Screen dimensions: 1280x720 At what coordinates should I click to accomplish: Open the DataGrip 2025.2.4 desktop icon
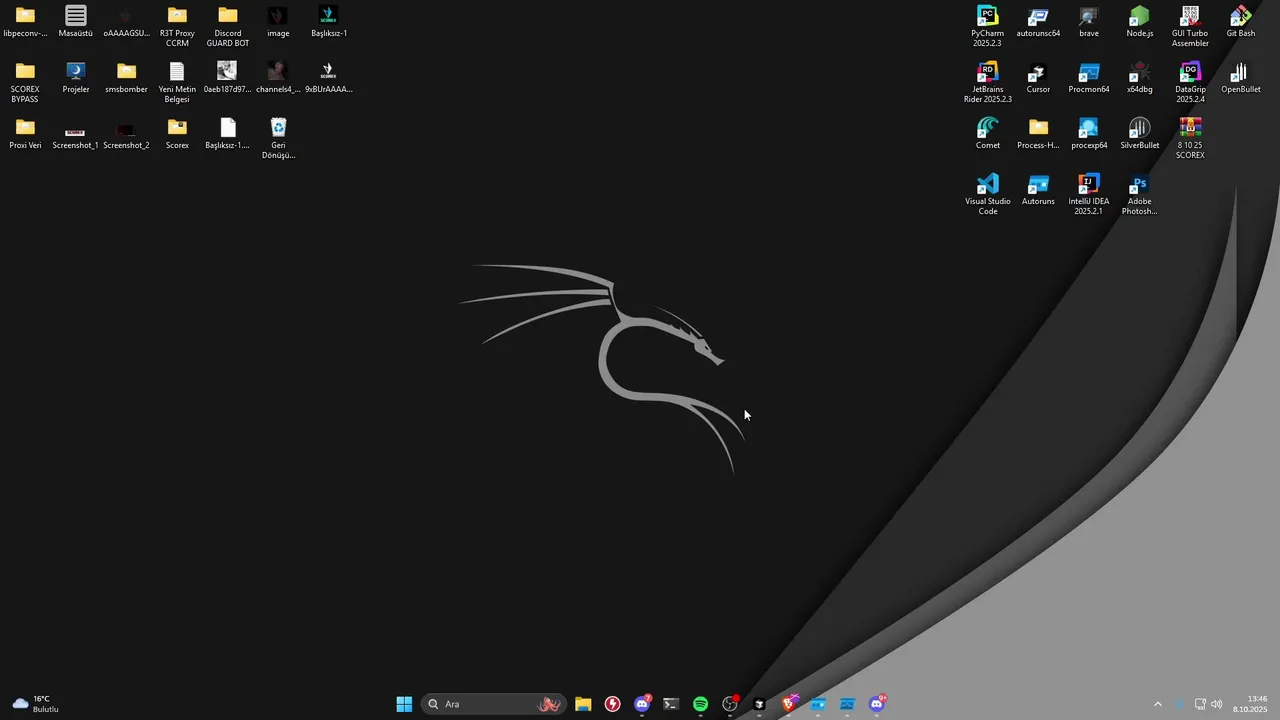tap(1190, 82)
